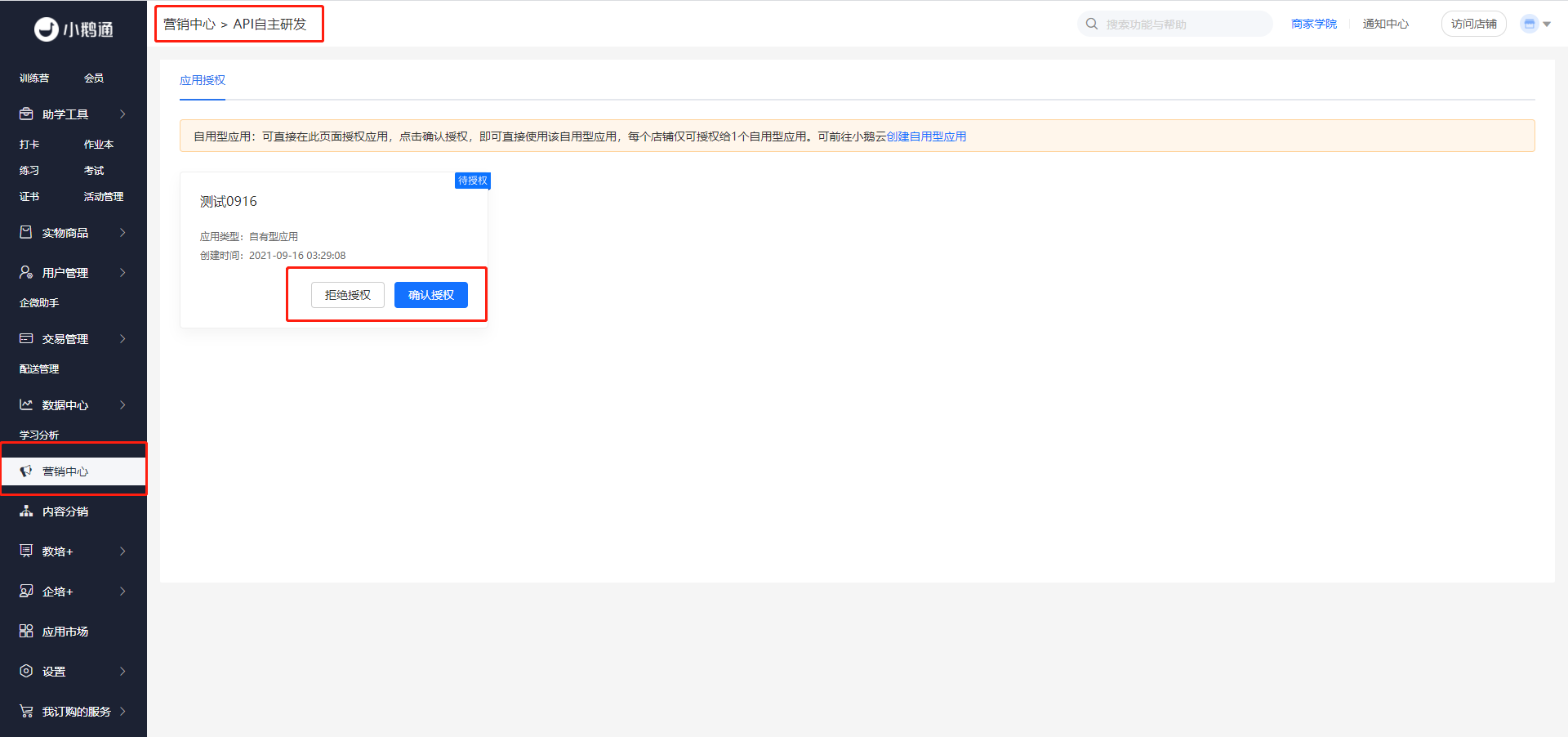The image size is (1568, 737).
Task: Click the 我订购的服务 cart icon
Action: point(26,711)
